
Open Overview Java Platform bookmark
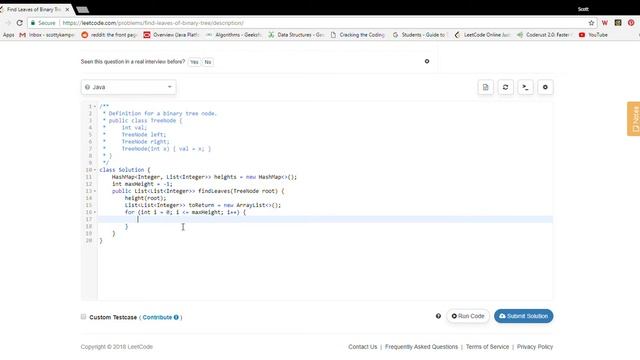tap(171, 35)
